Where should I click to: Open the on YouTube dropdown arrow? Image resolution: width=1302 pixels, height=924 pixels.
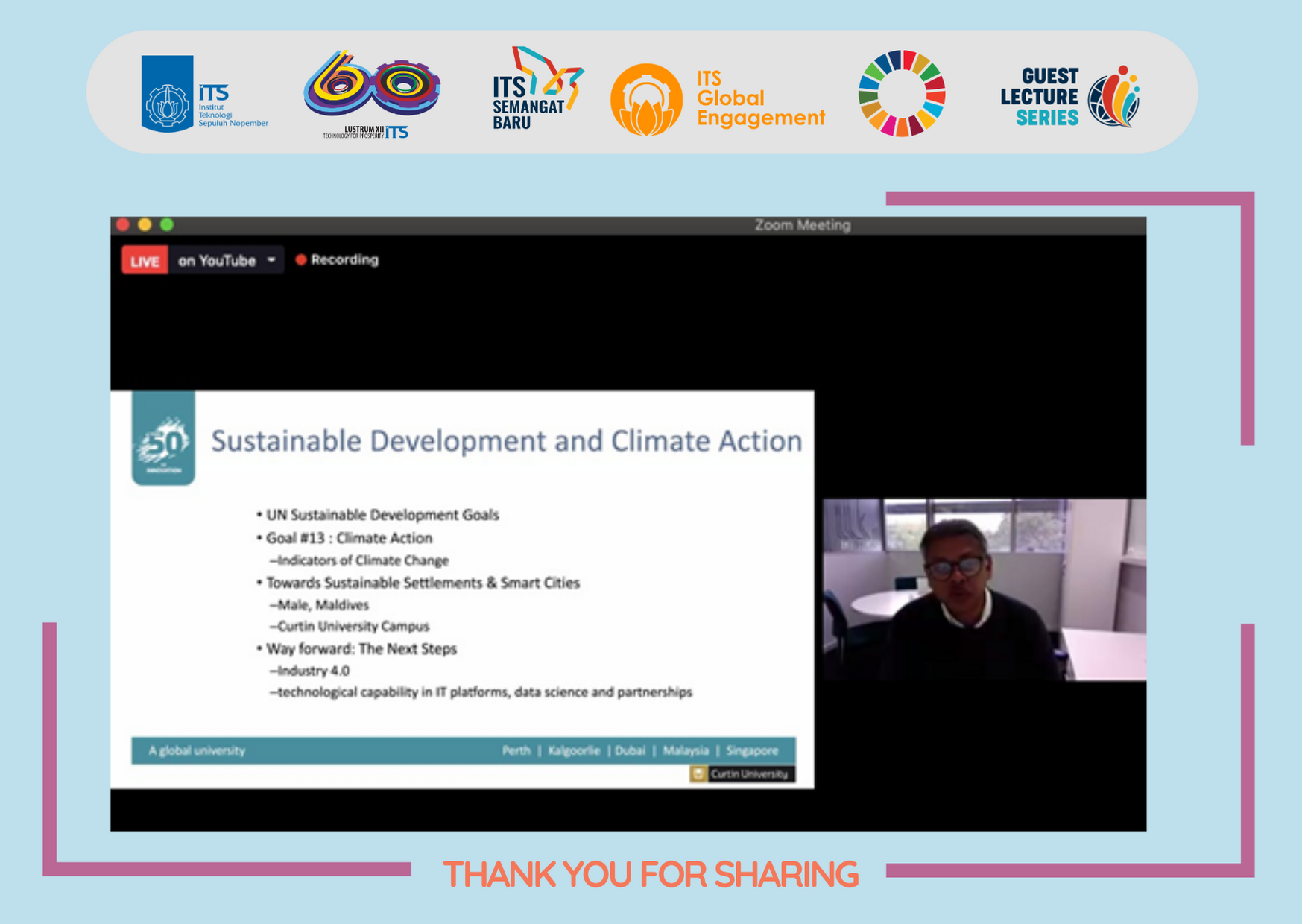(x=271, y=260)
